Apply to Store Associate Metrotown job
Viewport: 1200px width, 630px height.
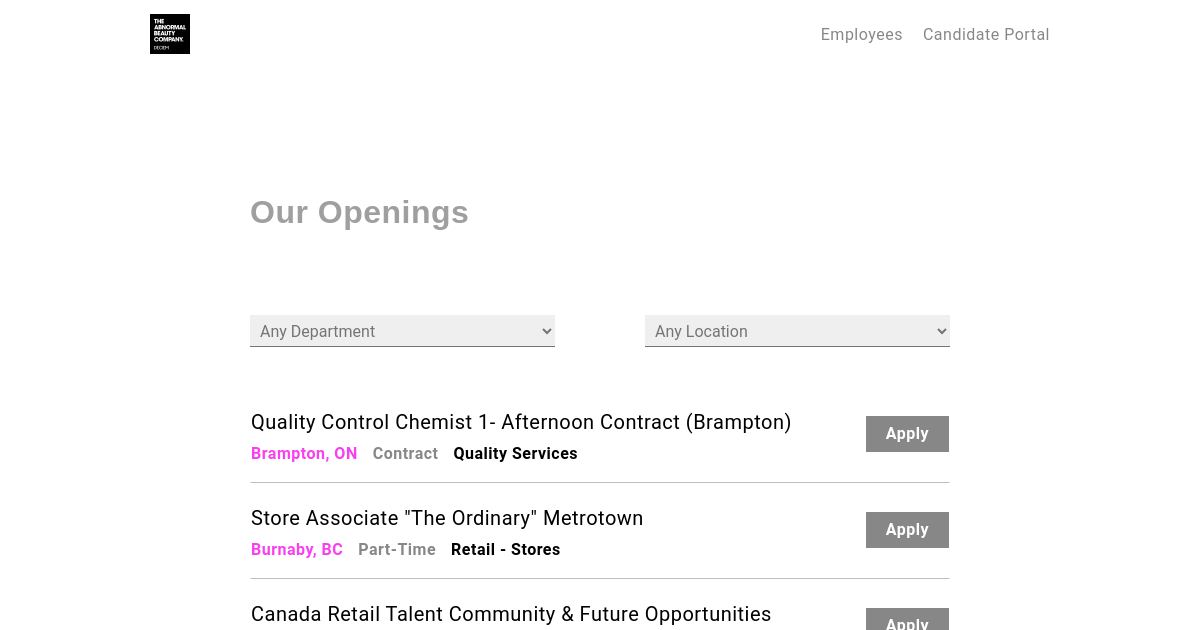907,530
